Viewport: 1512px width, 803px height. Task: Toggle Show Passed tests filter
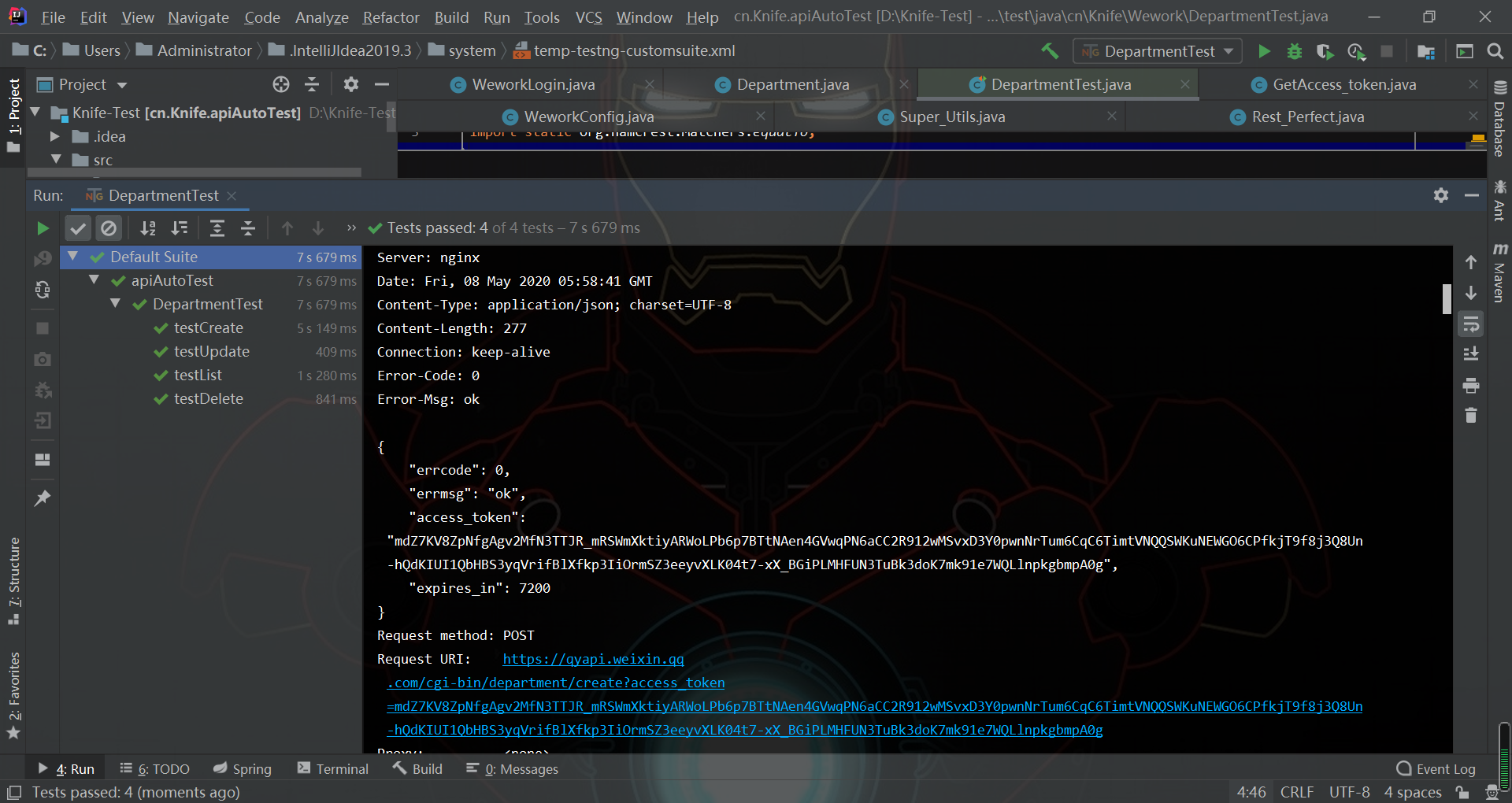77,228
